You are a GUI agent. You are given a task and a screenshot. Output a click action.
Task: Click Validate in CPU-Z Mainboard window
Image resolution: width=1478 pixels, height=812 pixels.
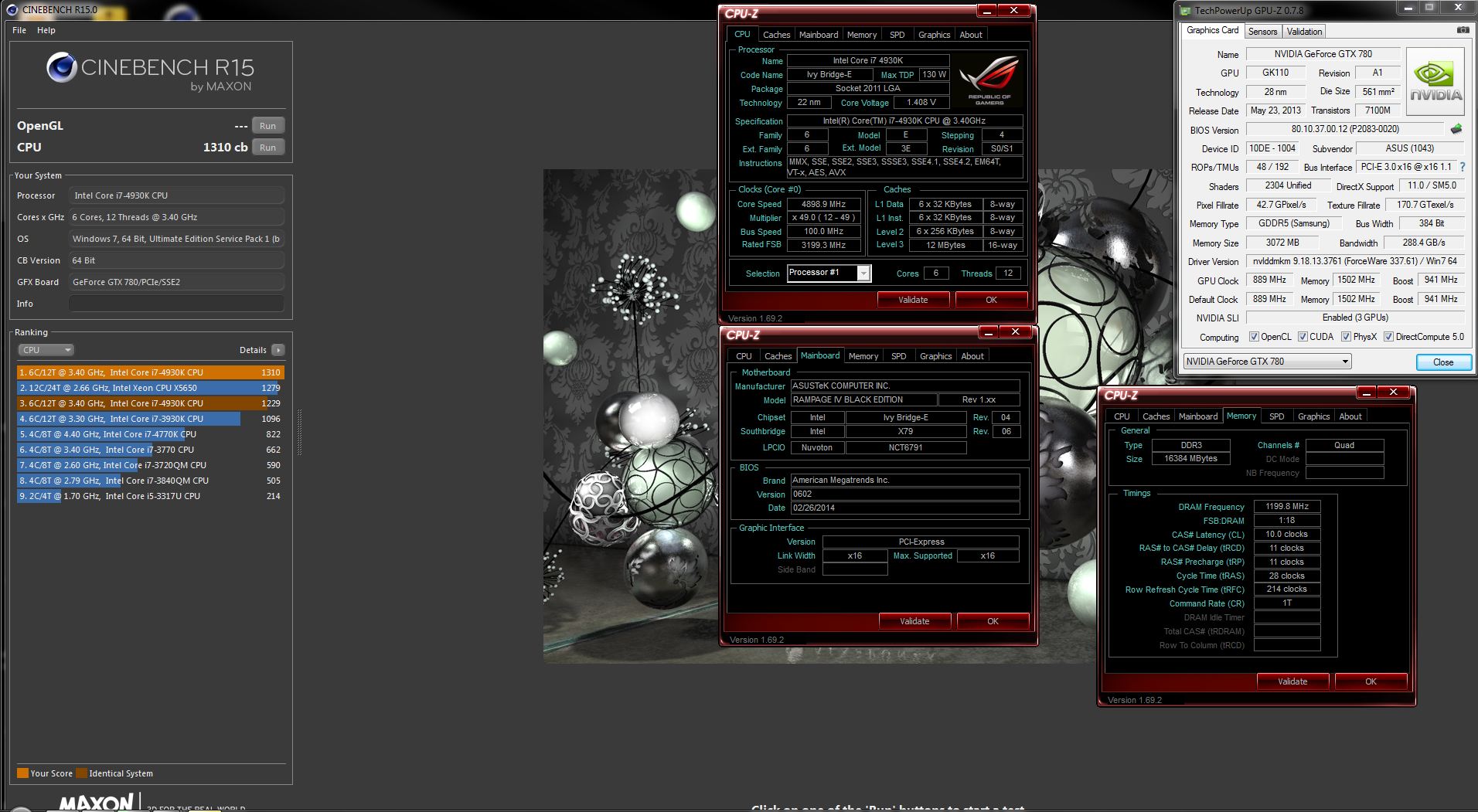point(914,621)
